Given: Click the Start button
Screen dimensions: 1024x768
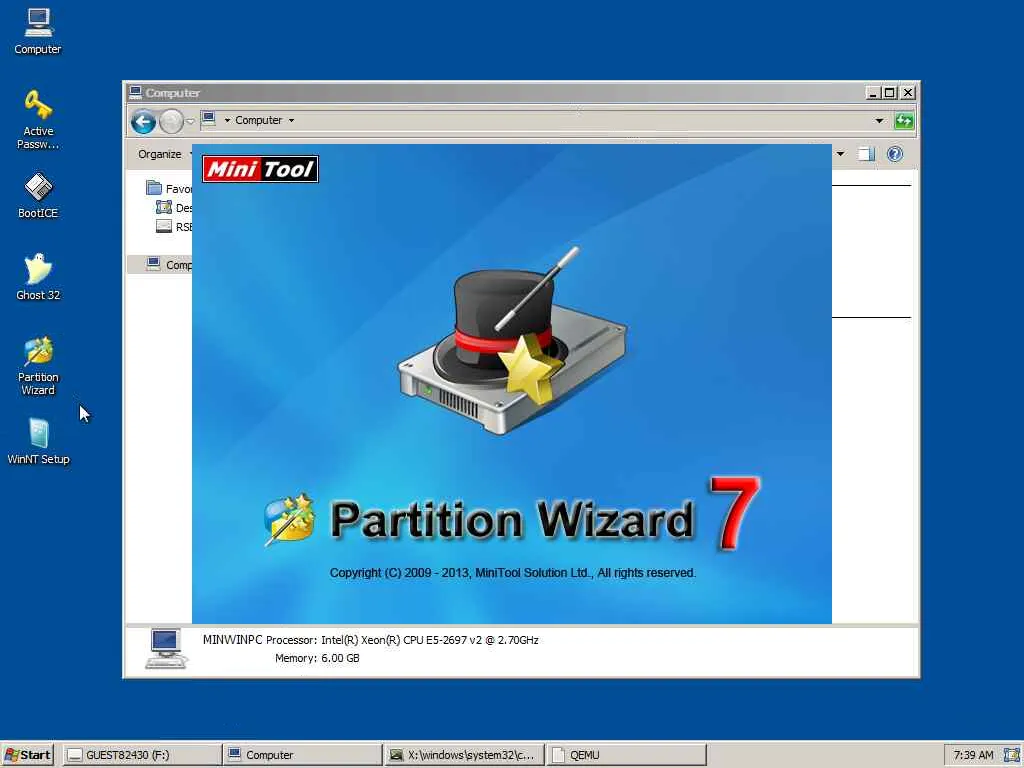Looking at the screenshot, I should tap(27, 755).
